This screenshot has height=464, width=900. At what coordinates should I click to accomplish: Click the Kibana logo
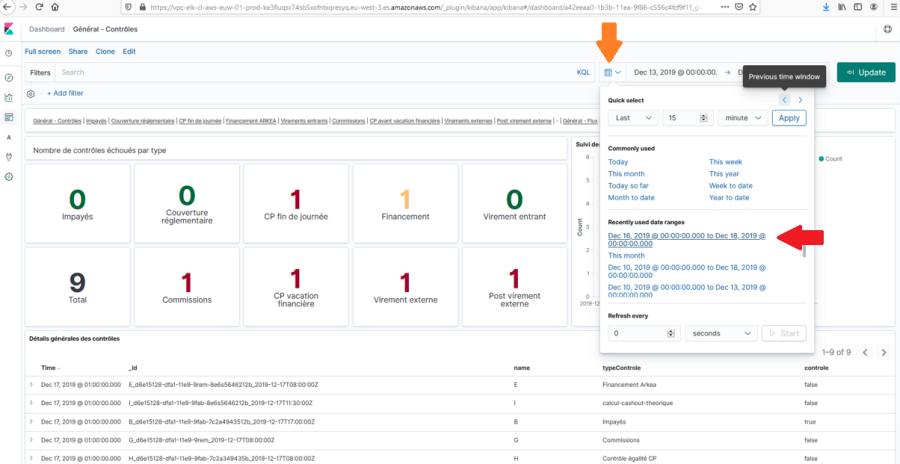9,29
